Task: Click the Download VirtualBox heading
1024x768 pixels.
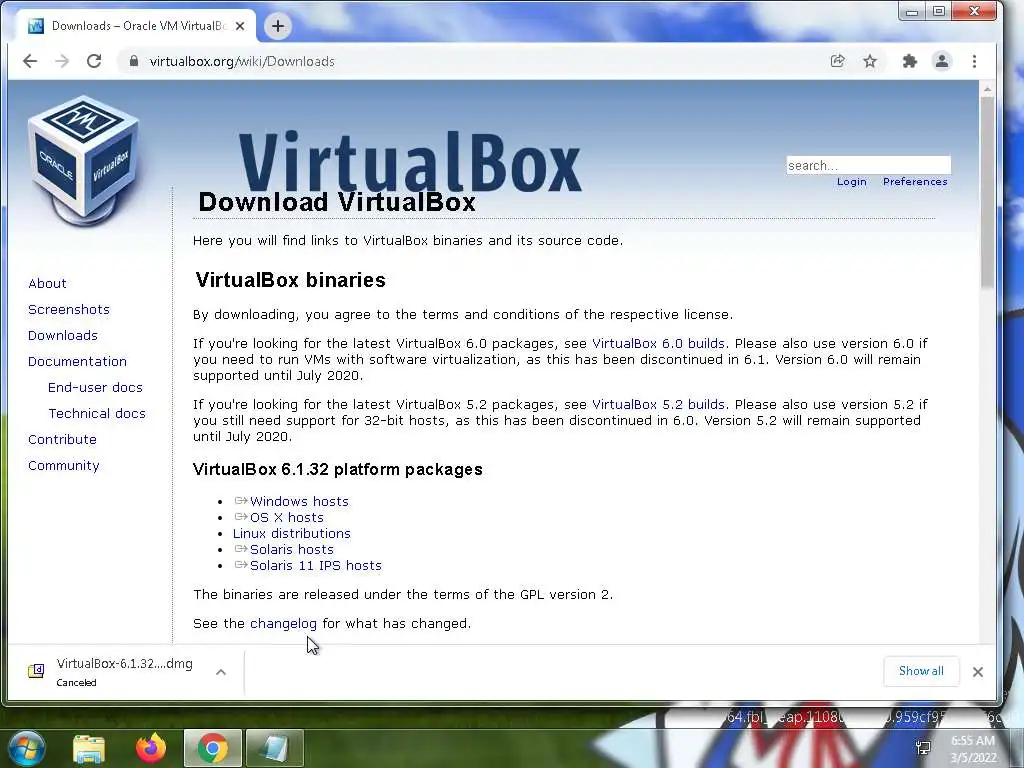Action: [x=337, y=202]
